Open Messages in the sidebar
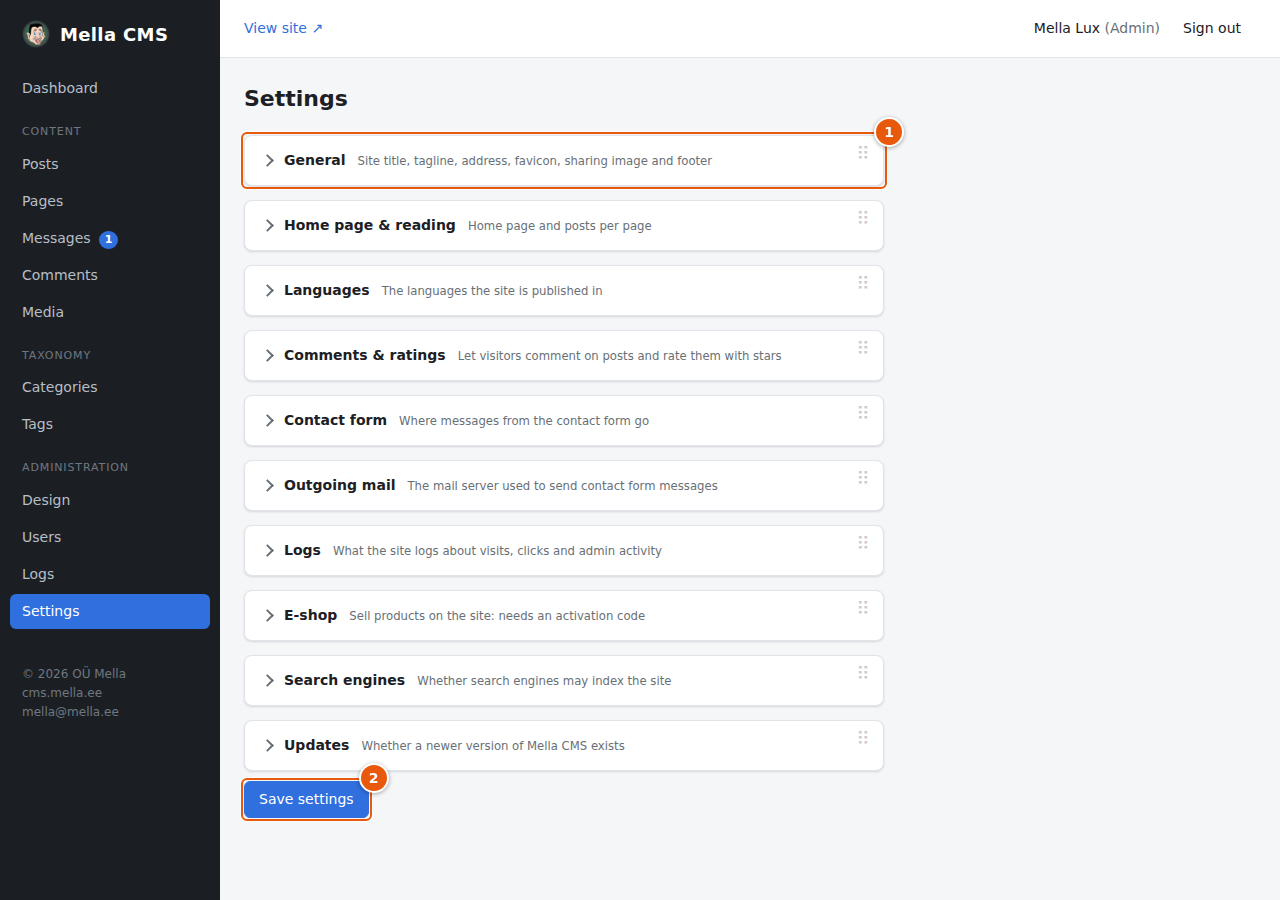The height and width of the screenshot is (900, 1280). [110, 238]
